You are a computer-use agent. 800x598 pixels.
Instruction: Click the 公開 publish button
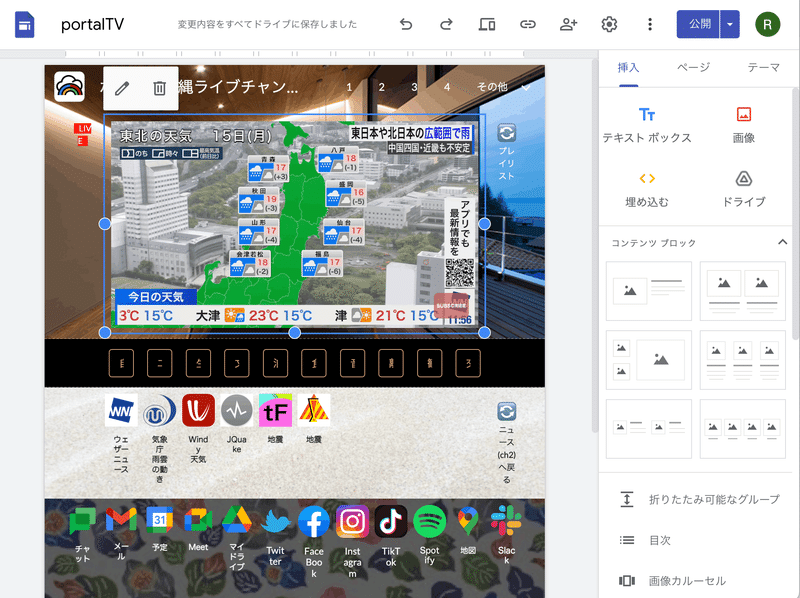(698, 24)
